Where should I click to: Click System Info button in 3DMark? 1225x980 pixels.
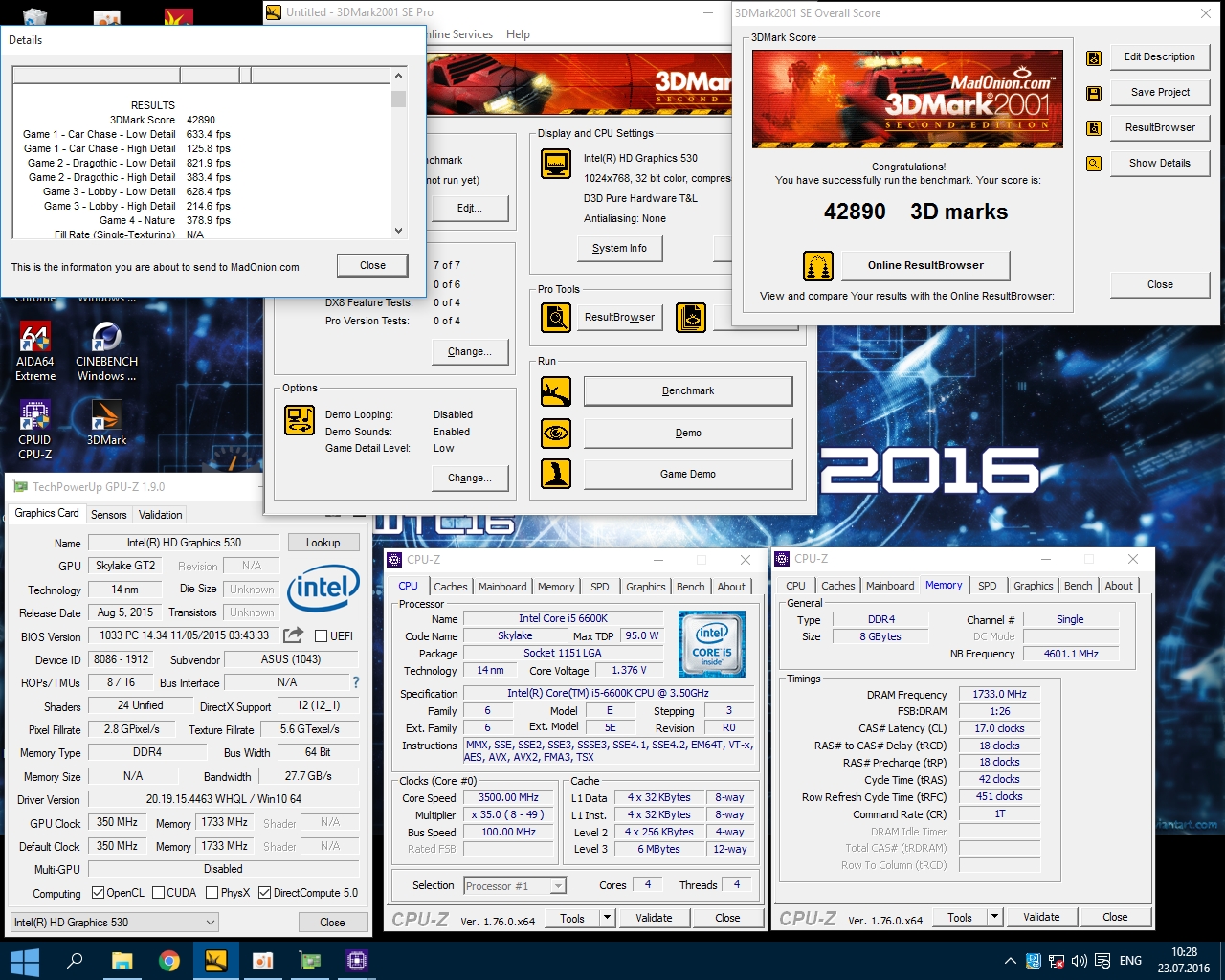[x=619, y=248]
